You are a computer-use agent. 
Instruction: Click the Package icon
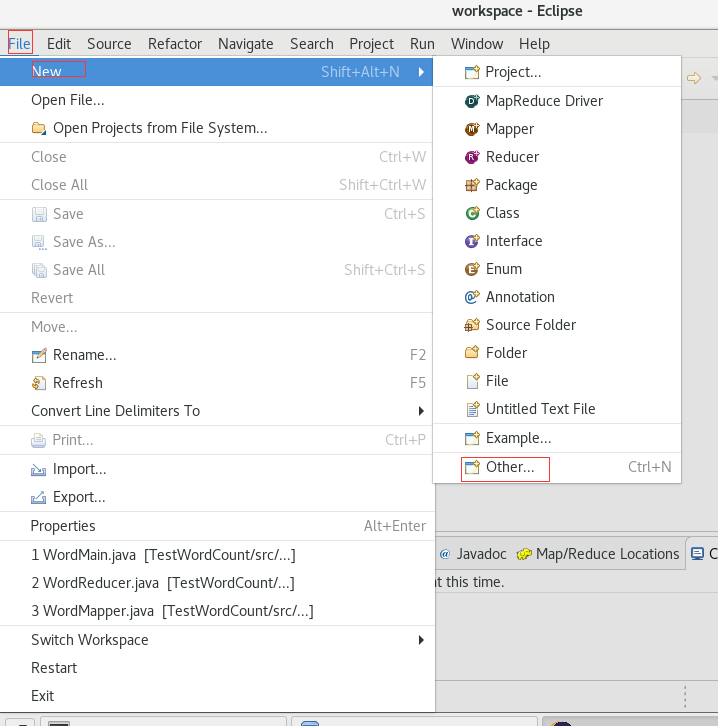(472, 185)
